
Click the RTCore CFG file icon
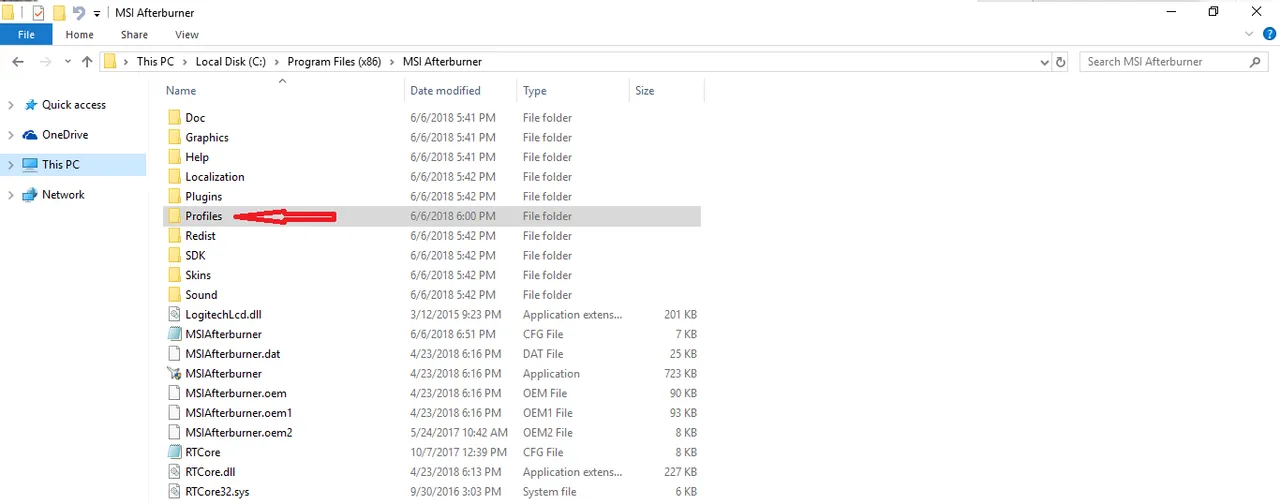[174, 452]
